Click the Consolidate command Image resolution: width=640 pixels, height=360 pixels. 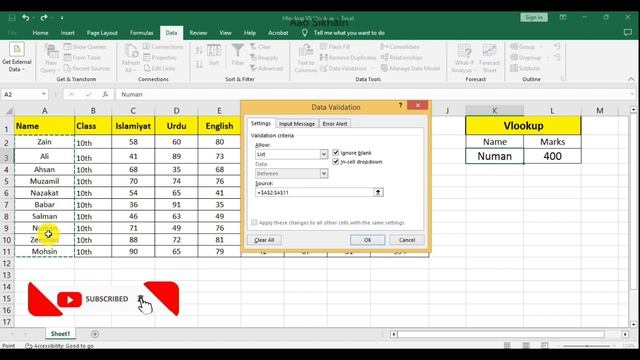(400, 47)
